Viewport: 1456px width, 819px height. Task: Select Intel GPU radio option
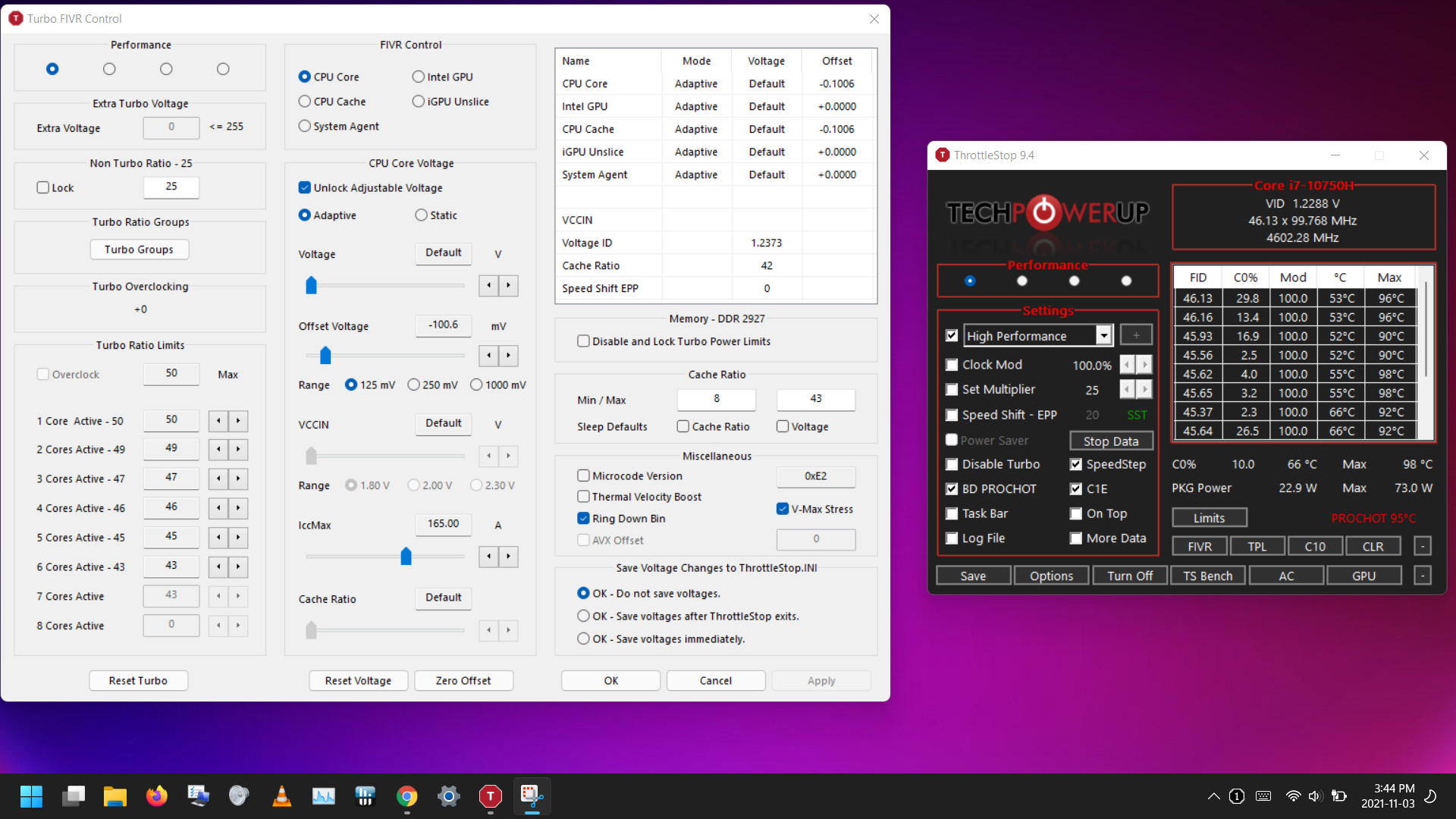point(443,77)
